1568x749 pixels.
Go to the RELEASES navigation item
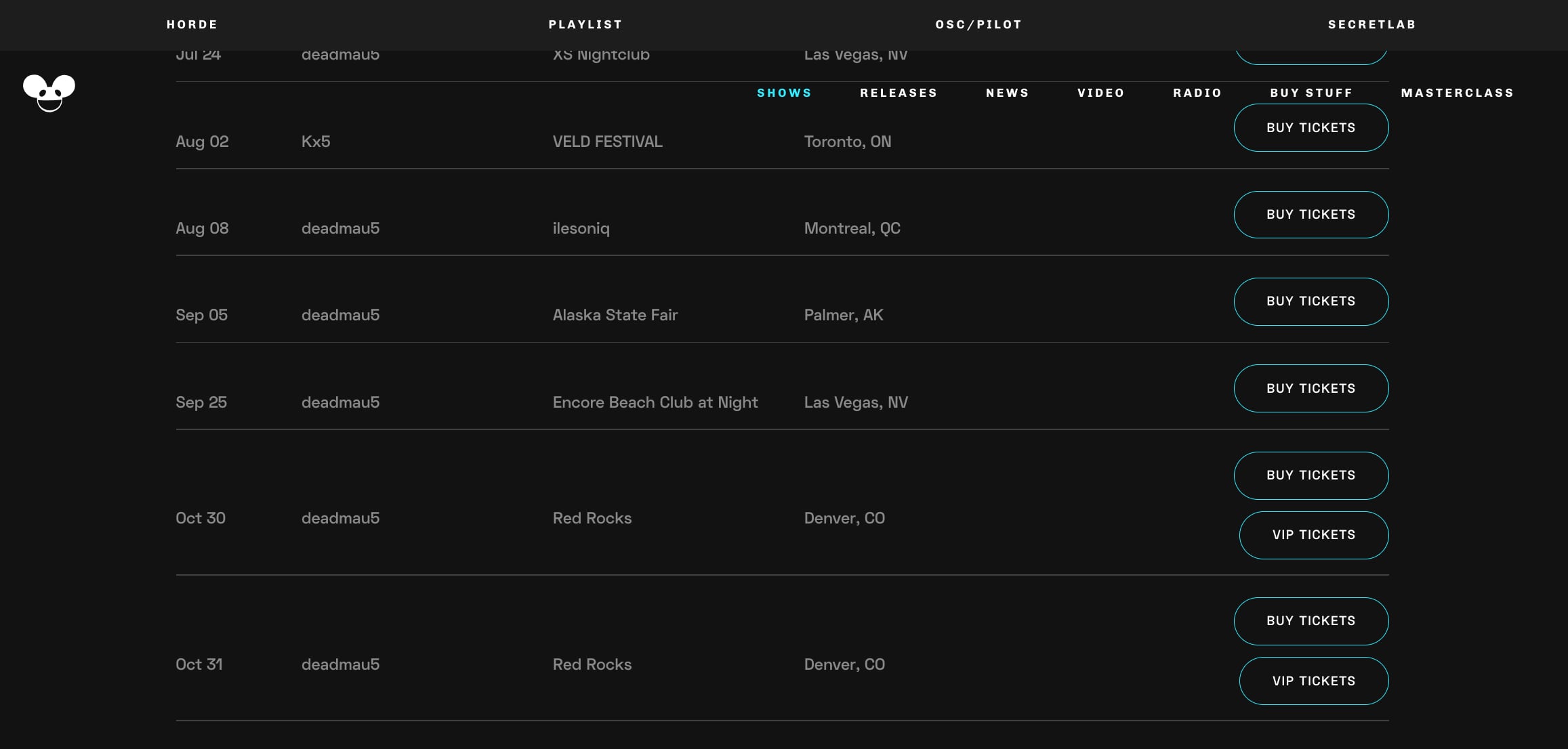coord(899,93)
